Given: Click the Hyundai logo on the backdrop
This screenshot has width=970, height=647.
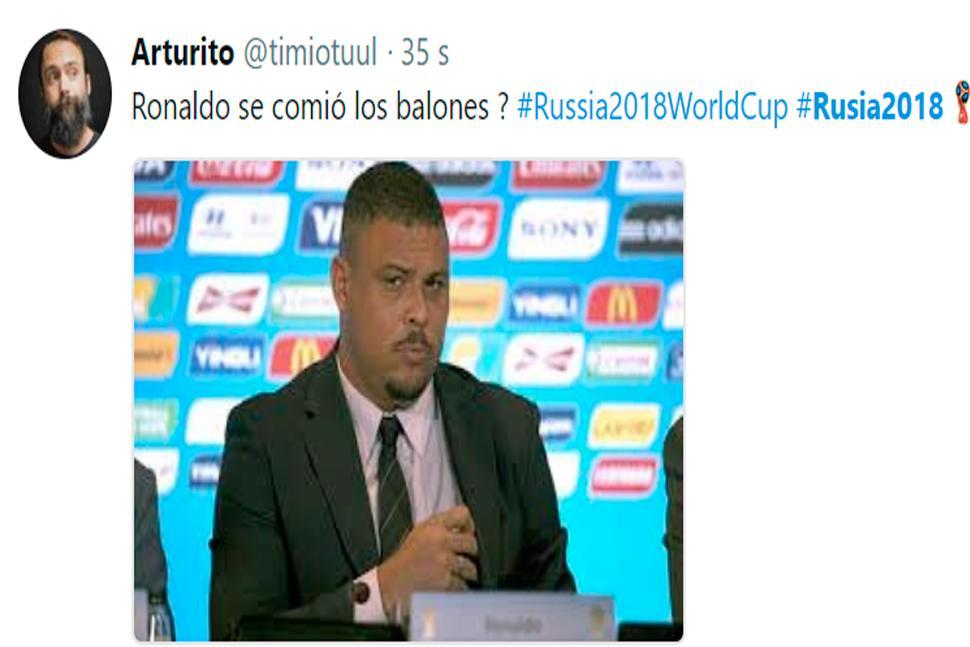Looking at the screenshot, I should pyautogui.click(x=238, y=224).
